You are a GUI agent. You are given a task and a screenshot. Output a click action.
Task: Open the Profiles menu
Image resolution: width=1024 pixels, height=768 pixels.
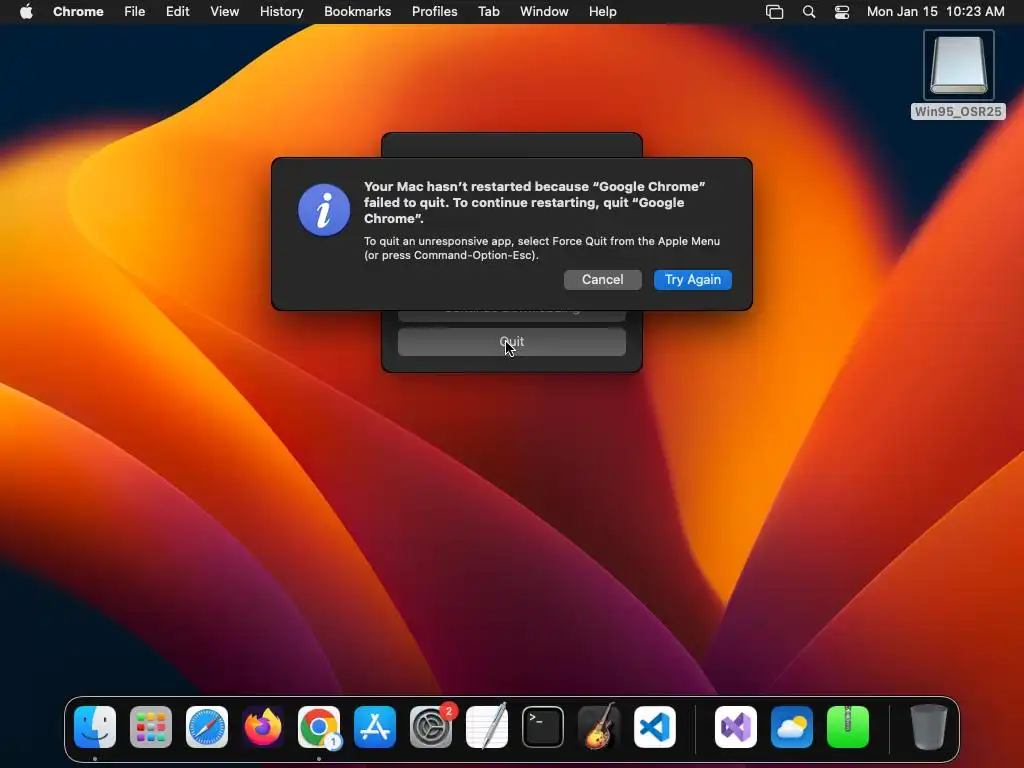tap(434, 12)
